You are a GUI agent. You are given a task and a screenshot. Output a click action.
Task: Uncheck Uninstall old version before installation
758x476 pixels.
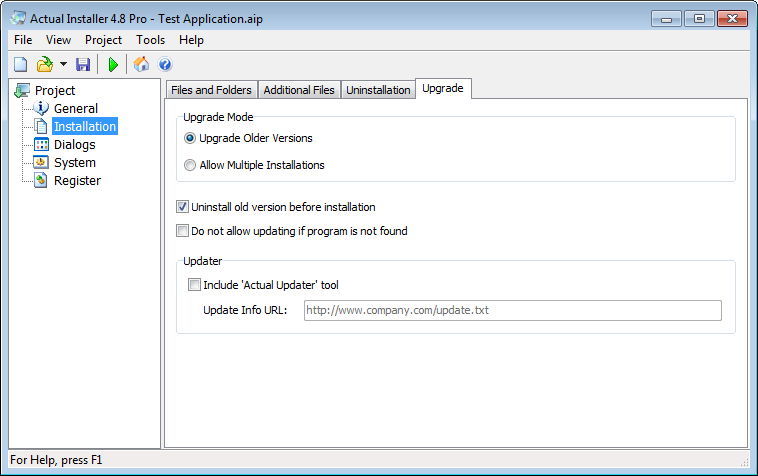[182, 207]
